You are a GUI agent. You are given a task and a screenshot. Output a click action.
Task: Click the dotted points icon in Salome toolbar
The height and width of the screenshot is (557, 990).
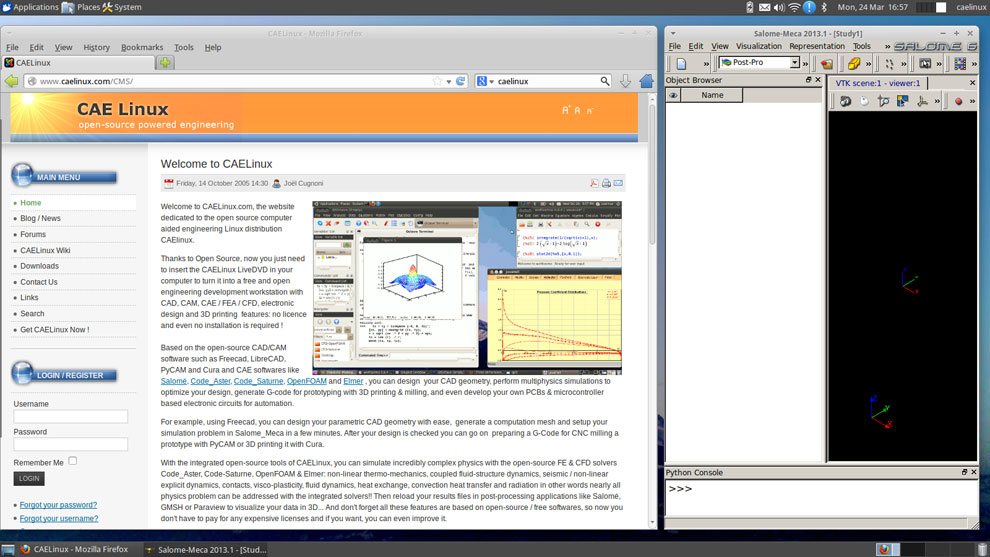890,63
